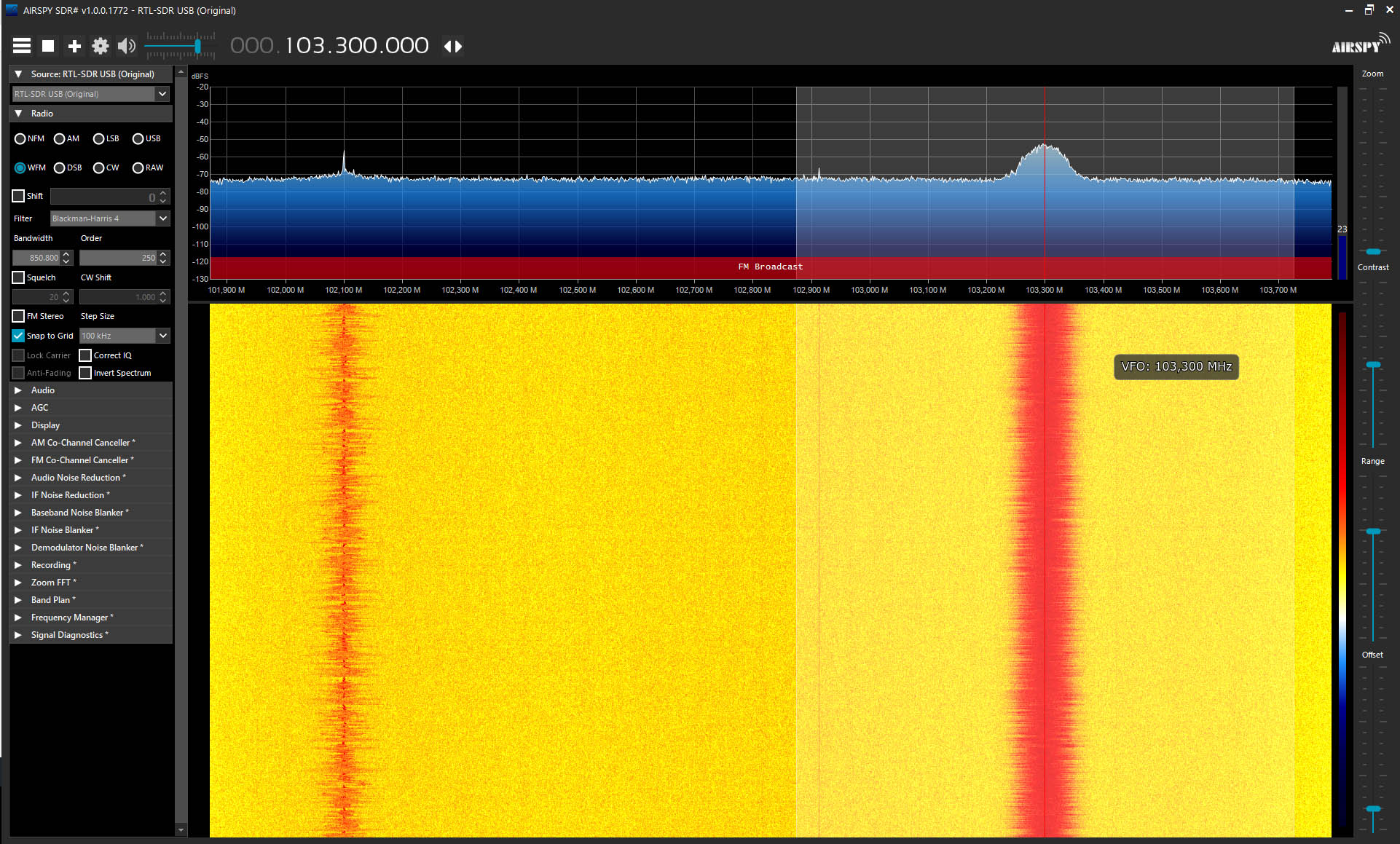Expand AM Co-Channel Canceller section
Image resolution: width=1400 pixels, height=844 pixels.
pyautogui.click(x=91, y=443)
